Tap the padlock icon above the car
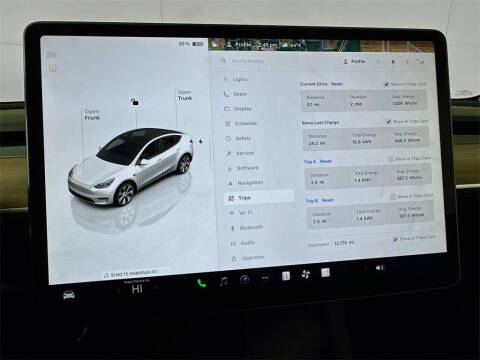The width and height of the screenshot is (480, 360). tap(135, 102)
